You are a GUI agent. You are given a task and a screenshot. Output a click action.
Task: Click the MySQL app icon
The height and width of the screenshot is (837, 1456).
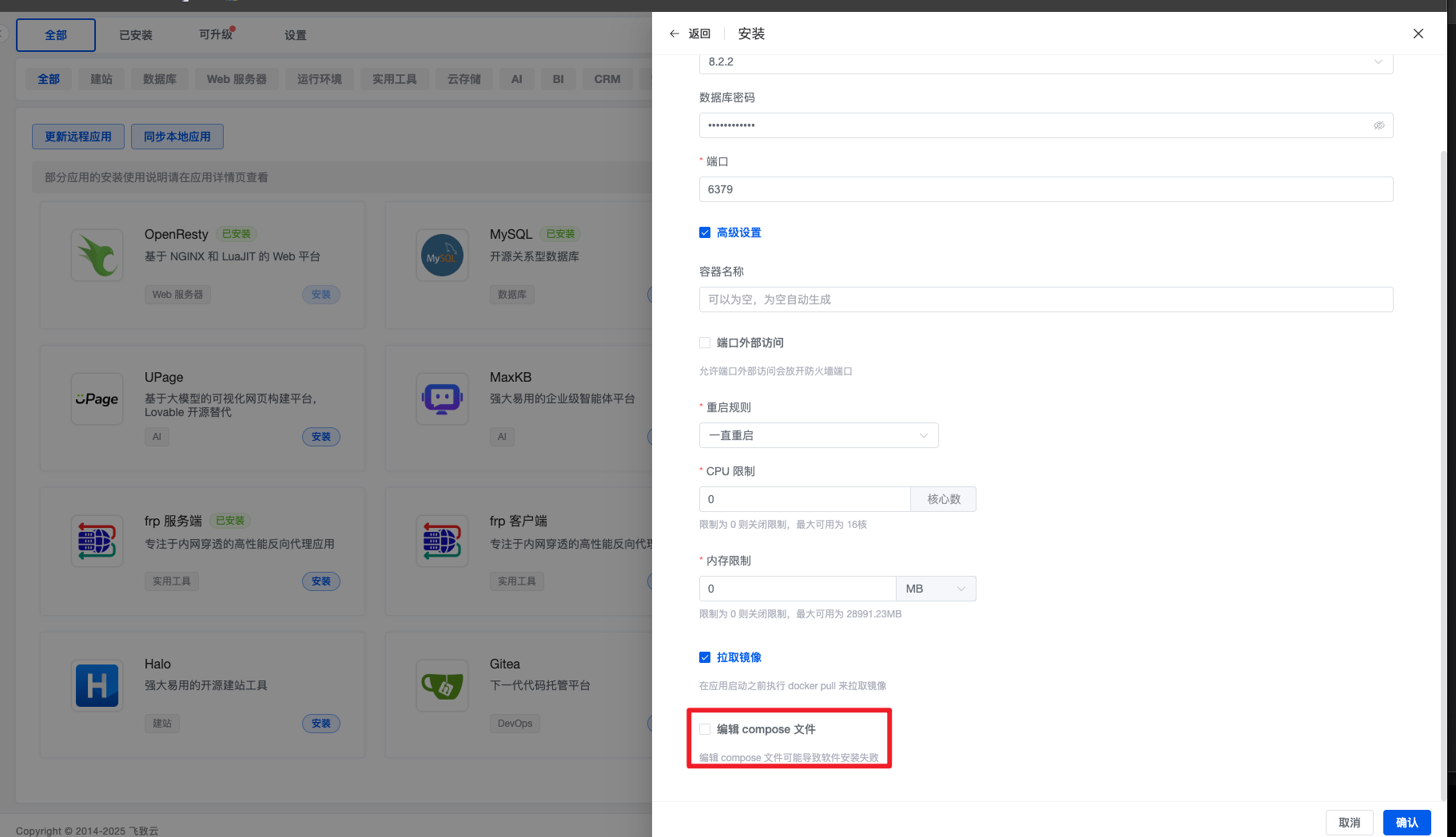[442, 256]
